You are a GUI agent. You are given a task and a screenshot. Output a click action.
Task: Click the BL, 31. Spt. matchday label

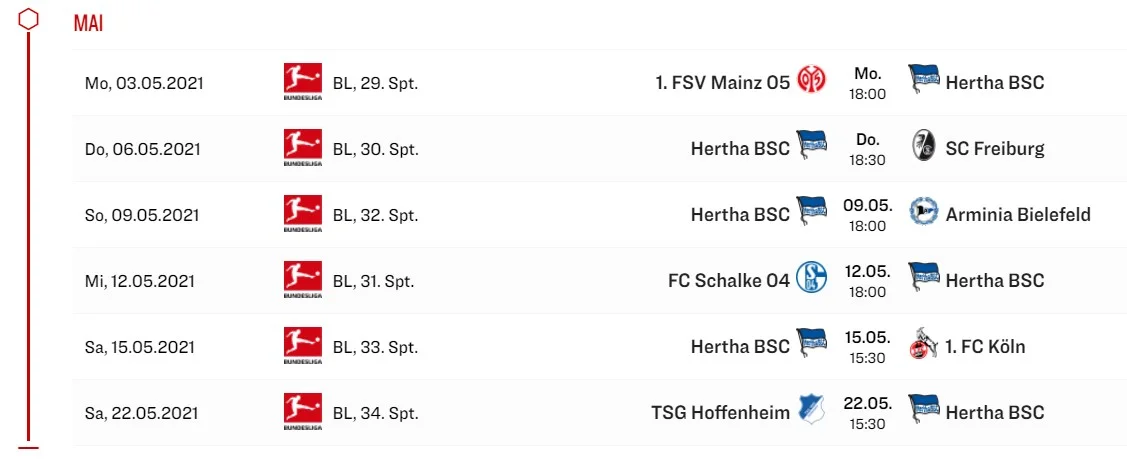click(x=375, y=281)
